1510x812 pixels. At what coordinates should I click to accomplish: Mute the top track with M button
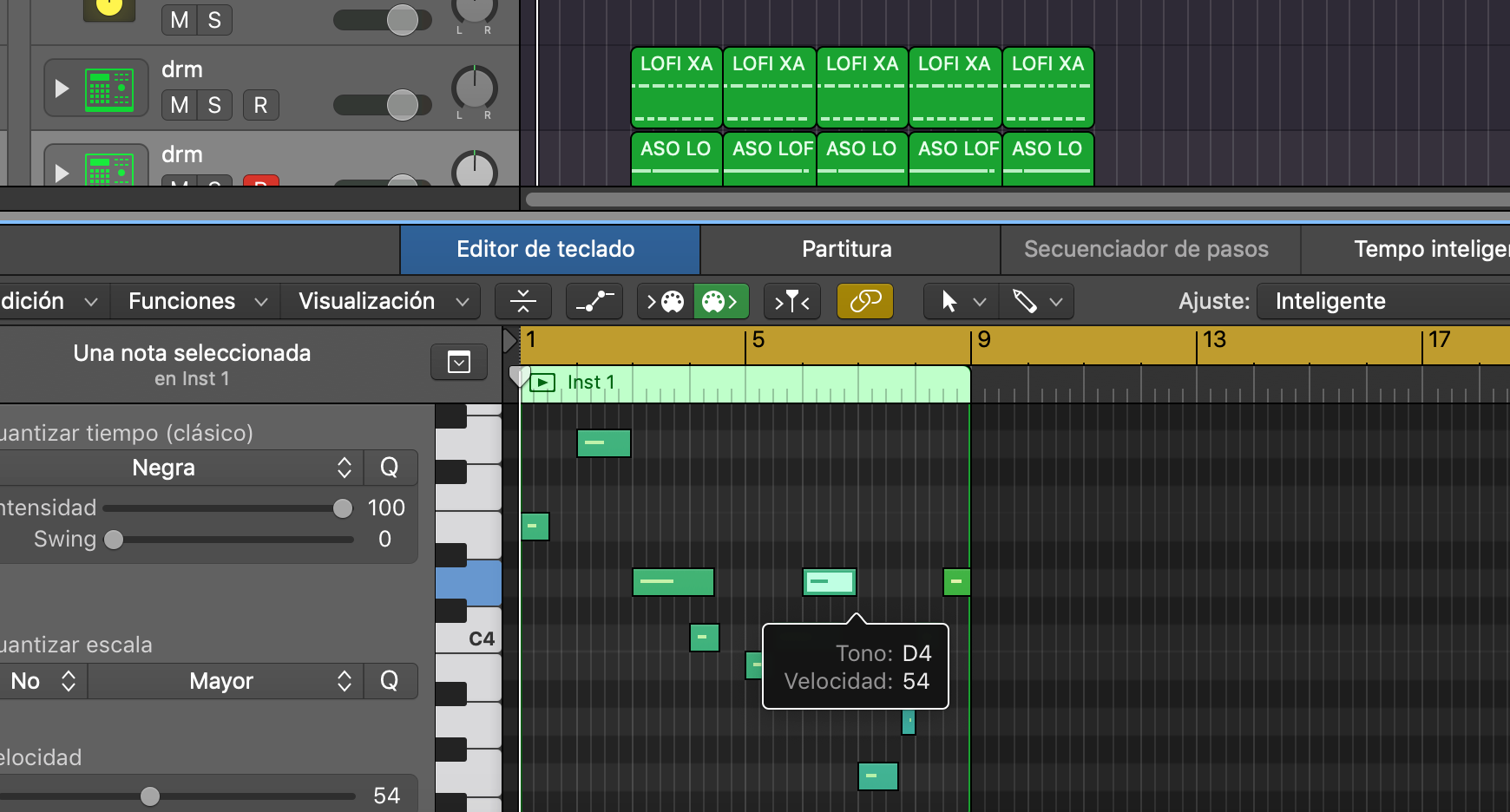(x=180, y=19)
